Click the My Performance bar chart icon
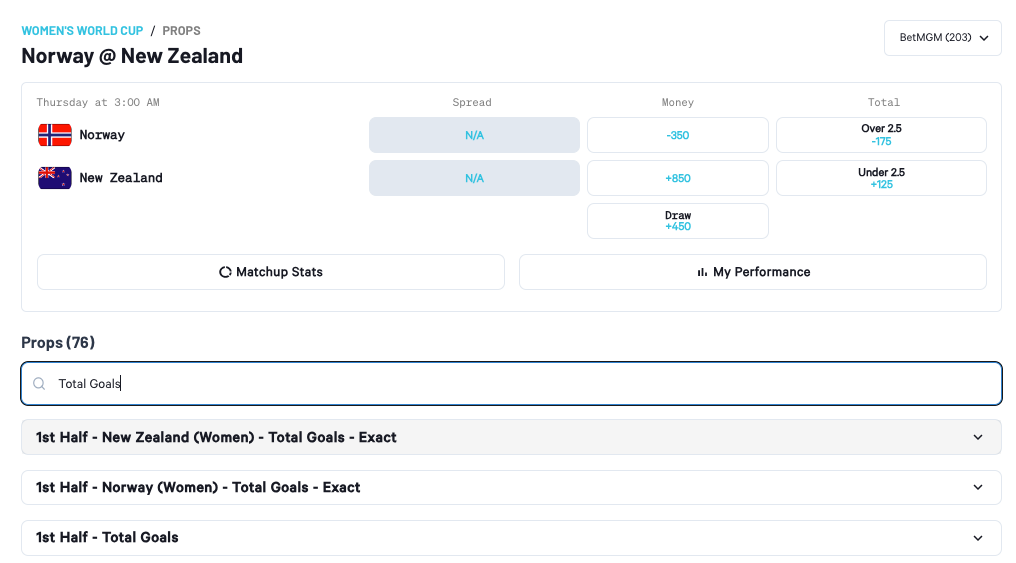 click(702, 272)
